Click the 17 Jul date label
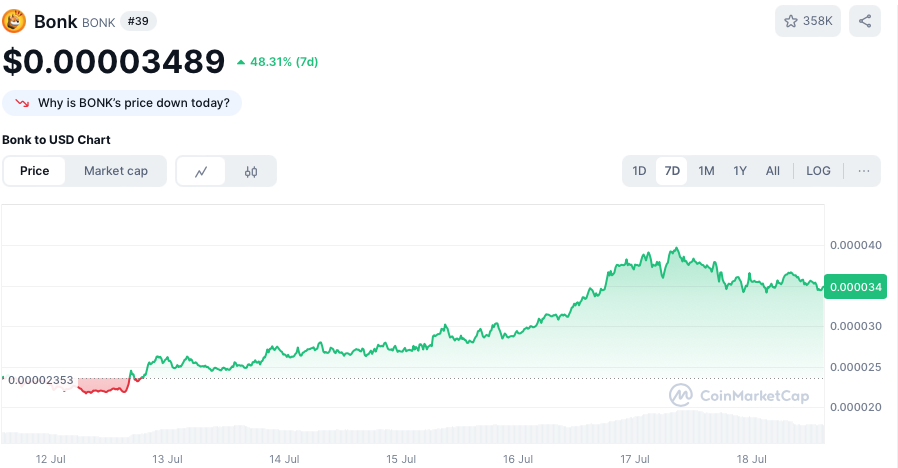Screen dimensions: 898x468 click(635, 459)
